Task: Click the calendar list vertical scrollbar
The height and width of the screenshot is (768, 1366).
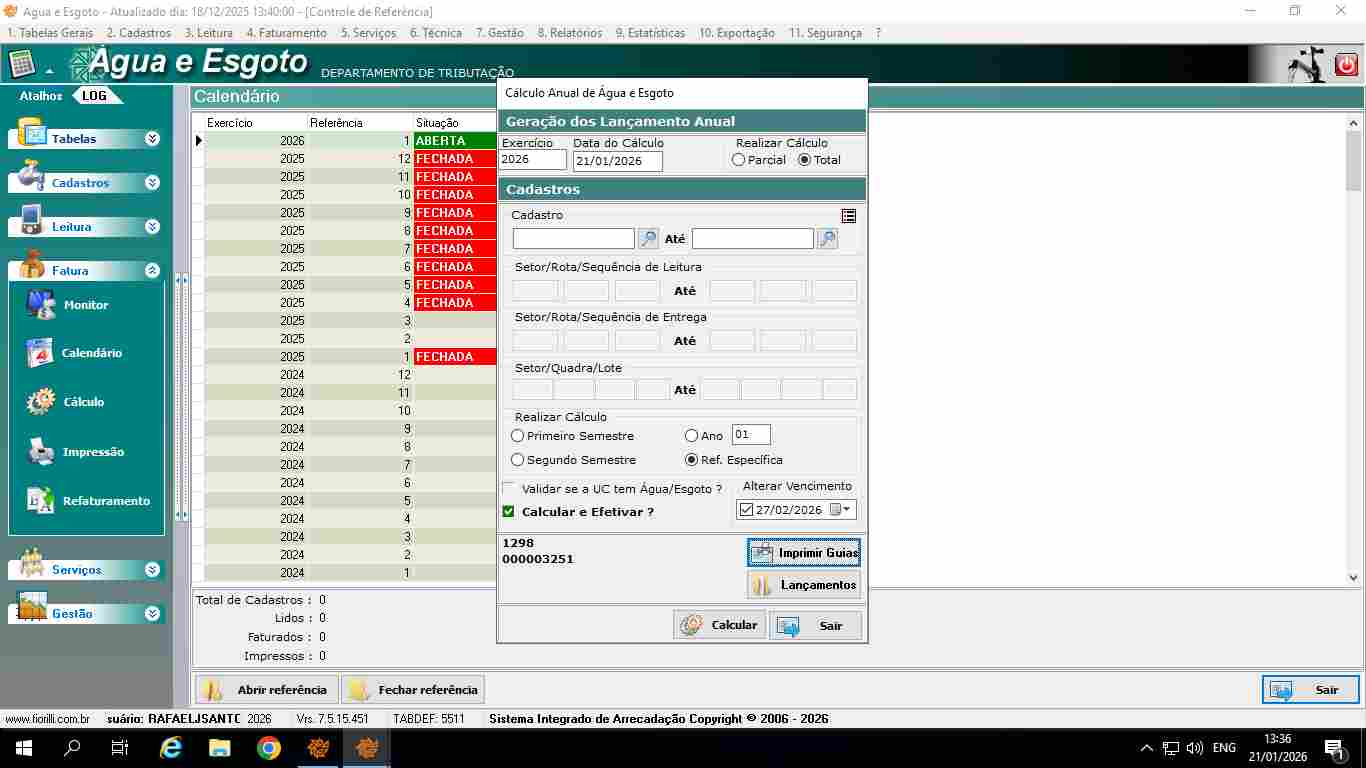Action: 1353,350
